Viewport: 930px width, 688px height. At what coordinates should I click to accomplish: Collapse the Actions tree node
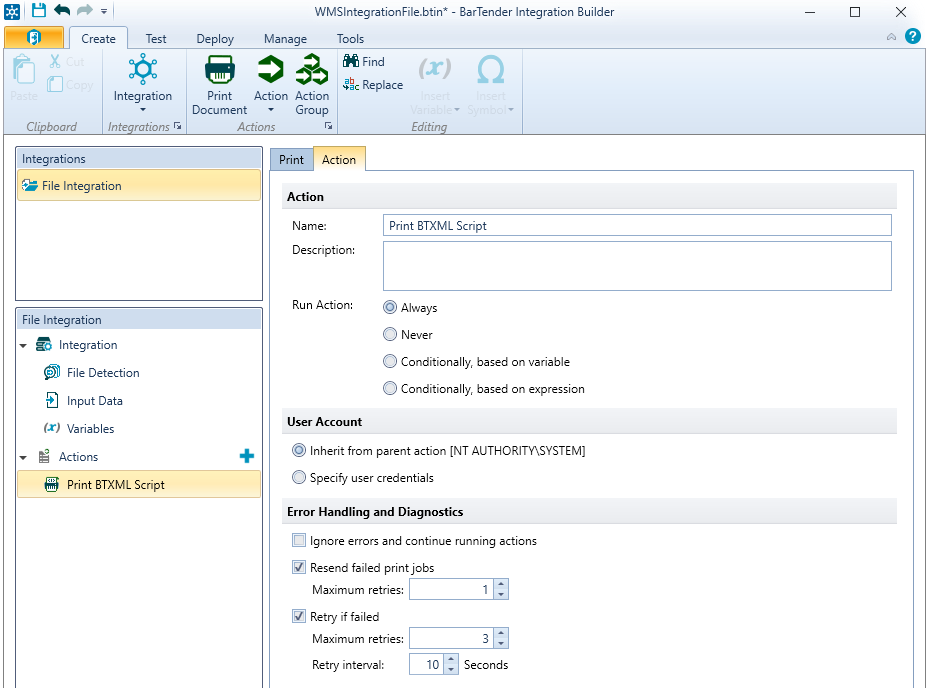[x=23, y=457]
